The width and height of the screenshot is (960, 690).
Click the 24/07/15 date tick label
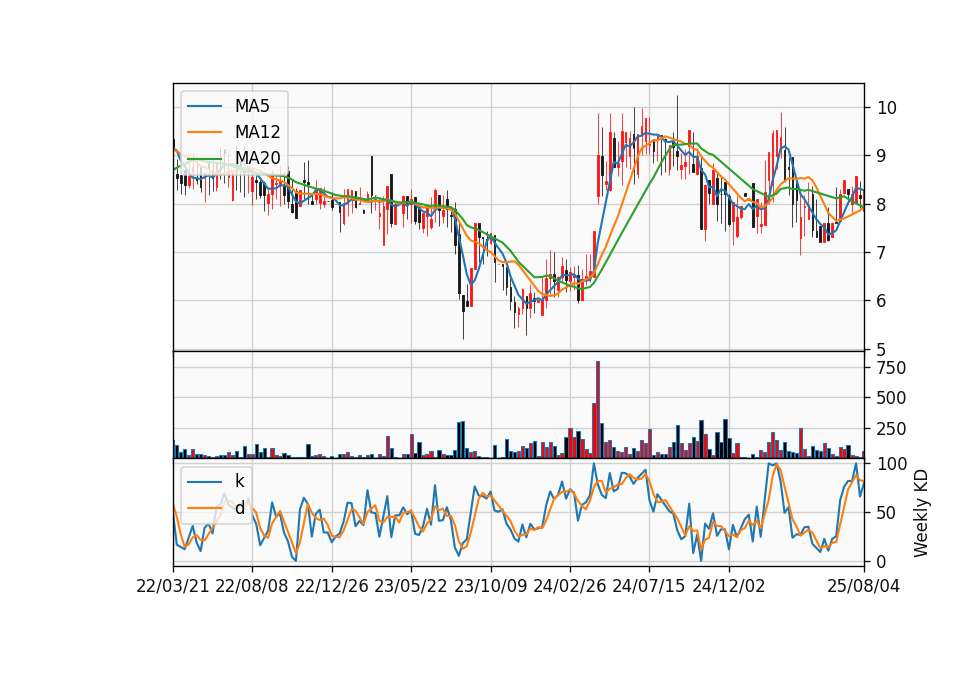(649, 586)
